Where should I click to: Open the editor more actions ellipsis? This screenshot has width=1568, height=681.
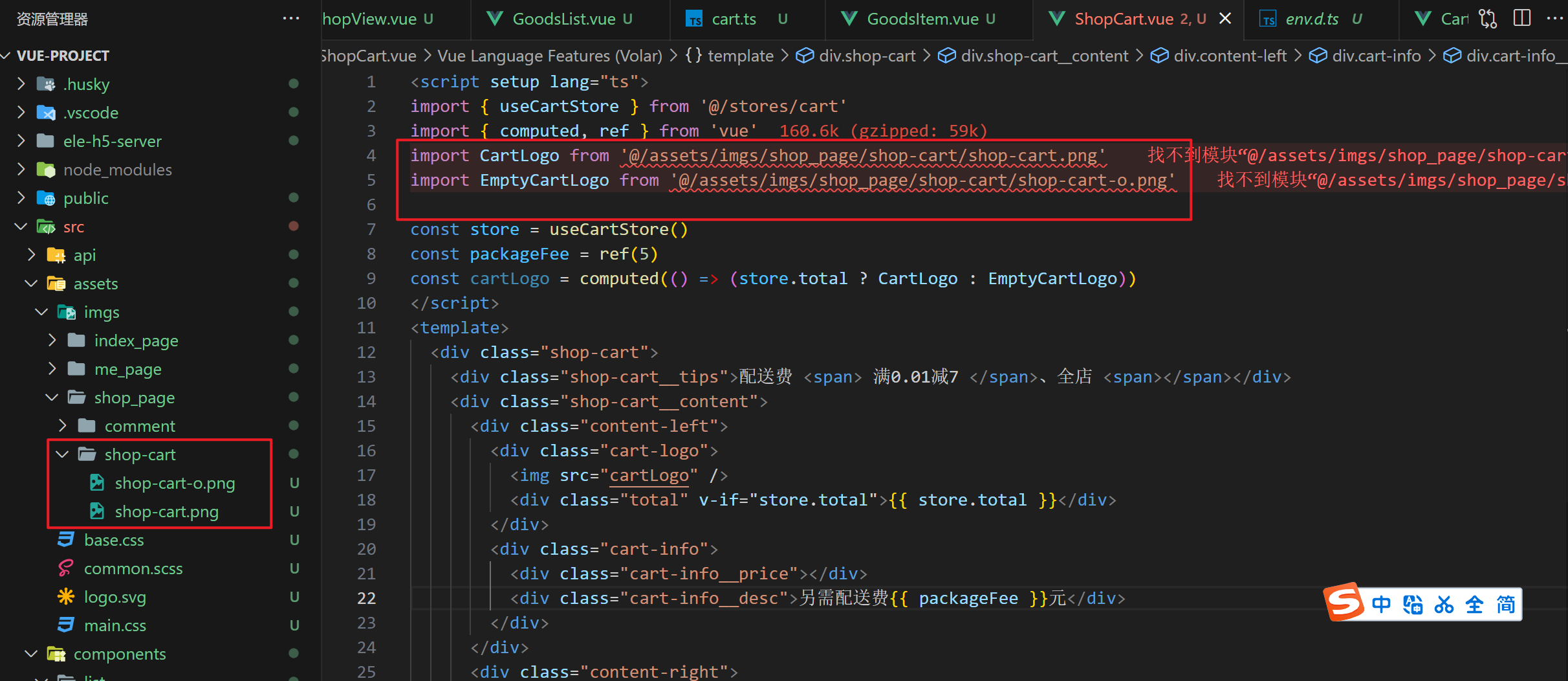click(1554, 19)
